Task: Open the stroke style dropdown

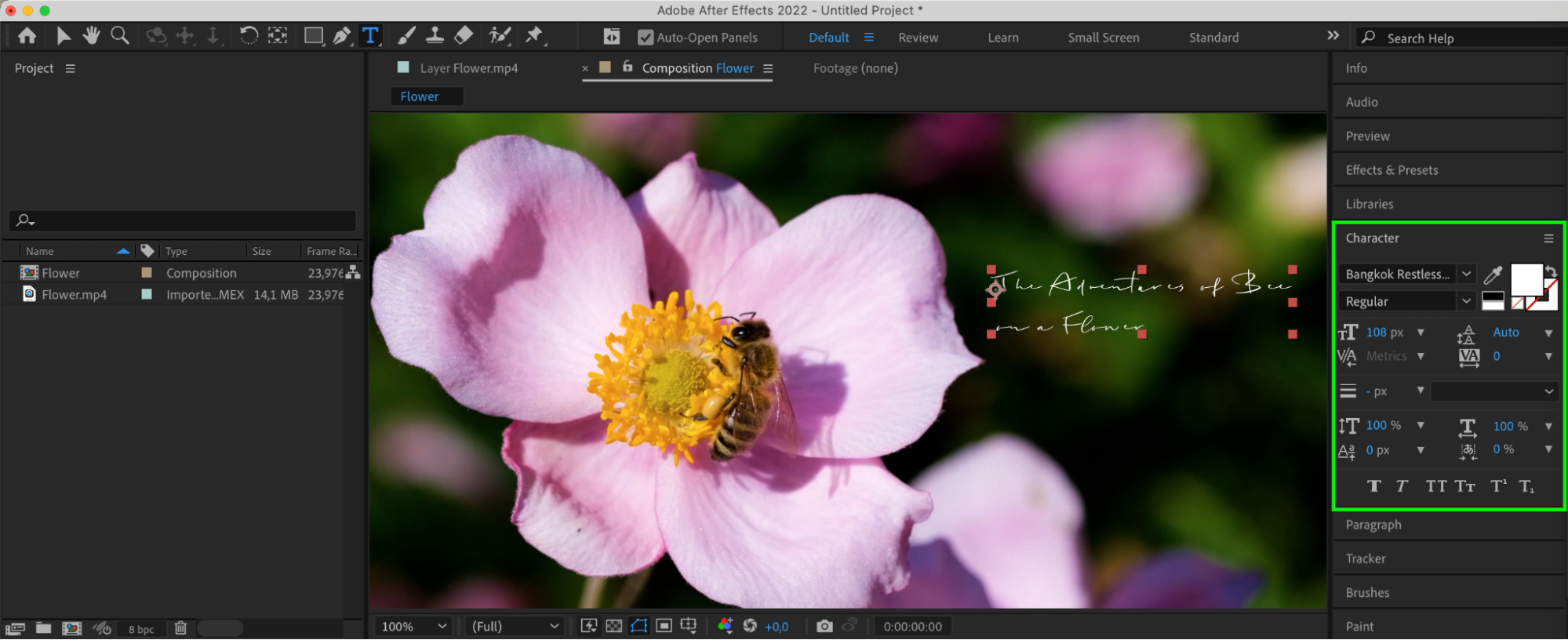Action: (1493, 391)
